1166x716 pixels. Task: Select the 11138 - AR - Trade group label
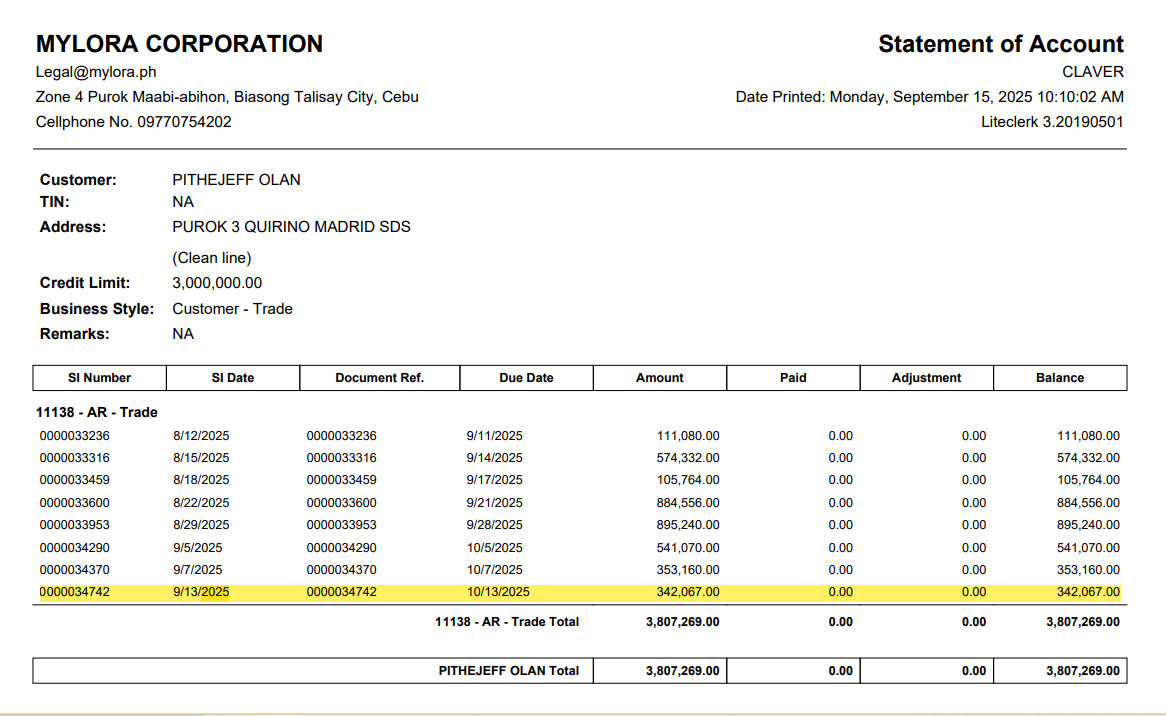click(97, 412)
